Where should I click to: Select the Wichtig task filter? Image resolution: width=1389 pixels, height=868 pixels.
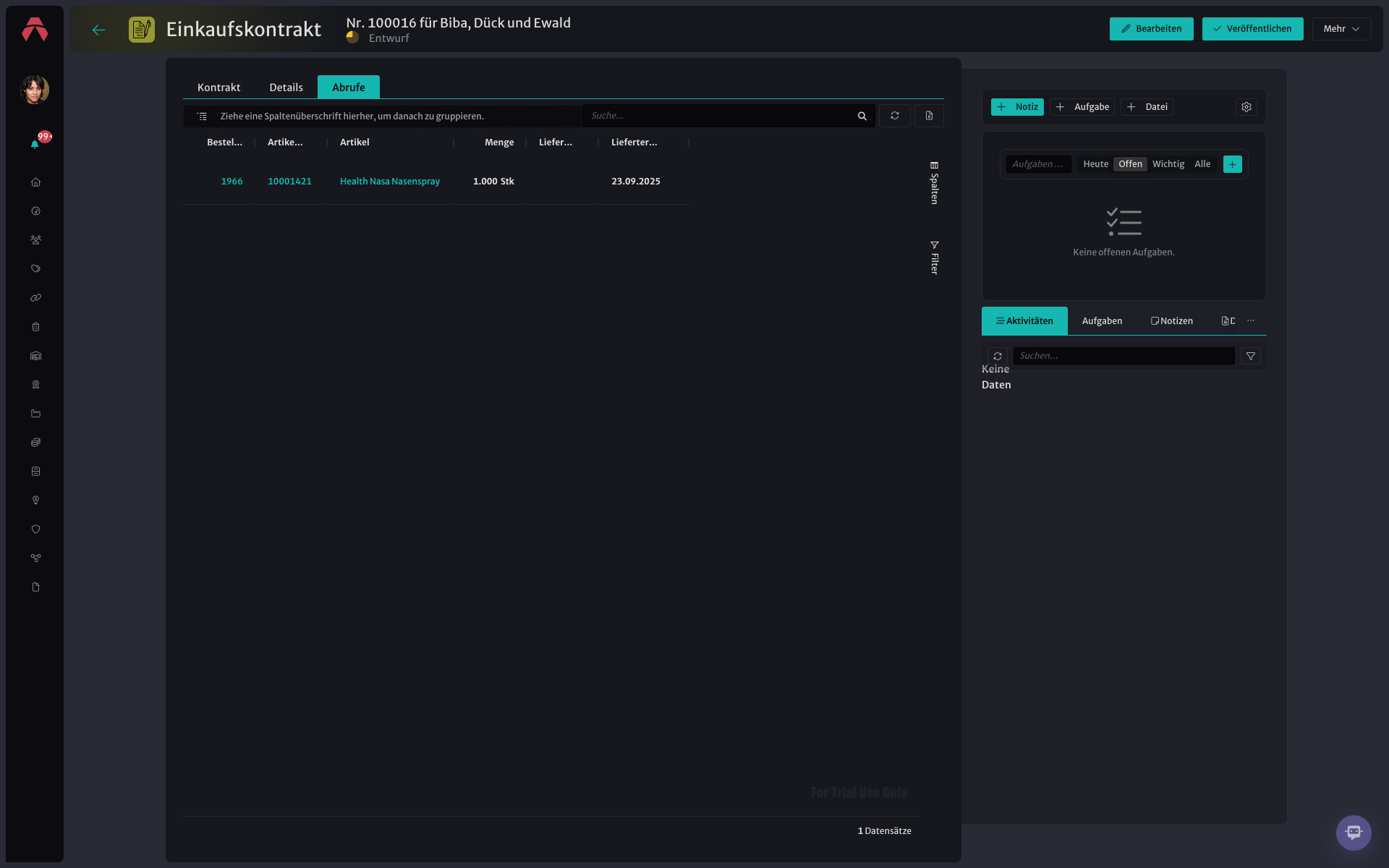coord(1168,164)
